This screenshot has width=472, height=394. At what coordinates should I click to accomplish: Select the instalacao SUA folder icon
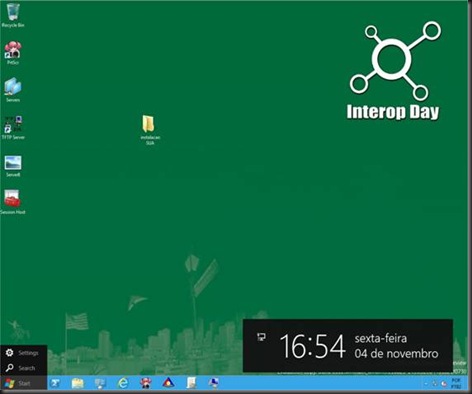tap(149, 130)
